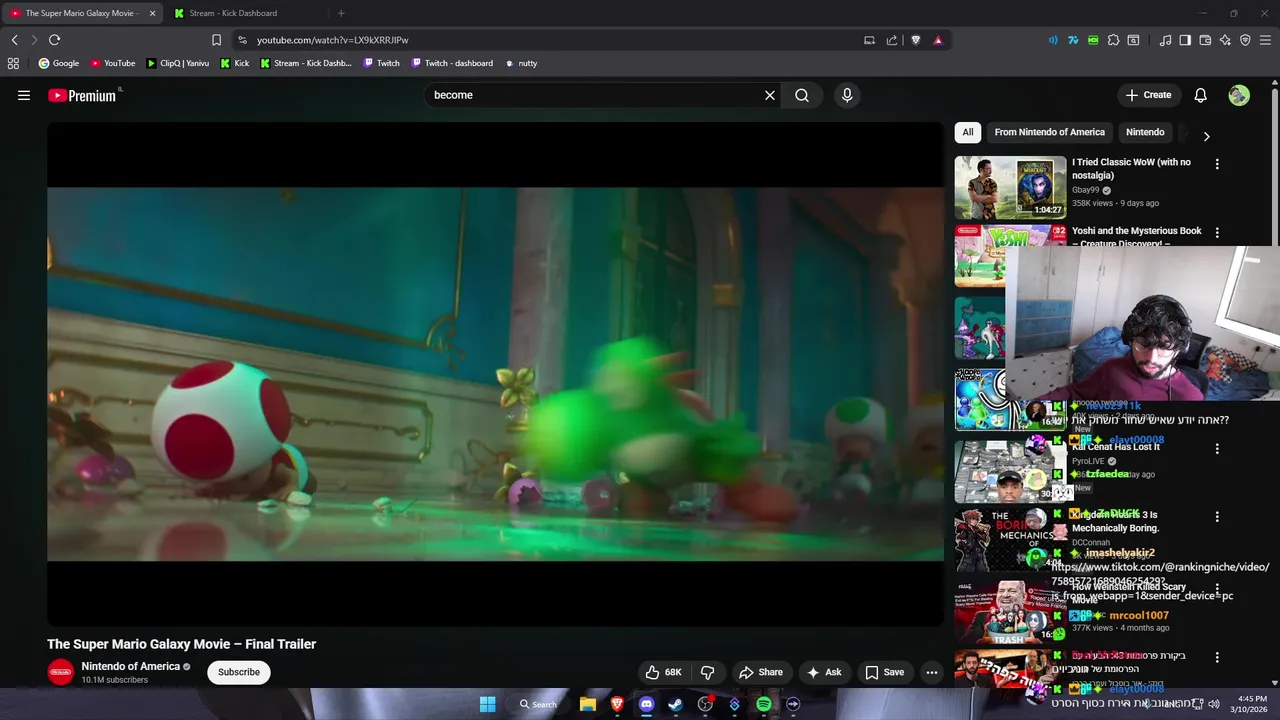Bookmark this page

pos(216,40)
